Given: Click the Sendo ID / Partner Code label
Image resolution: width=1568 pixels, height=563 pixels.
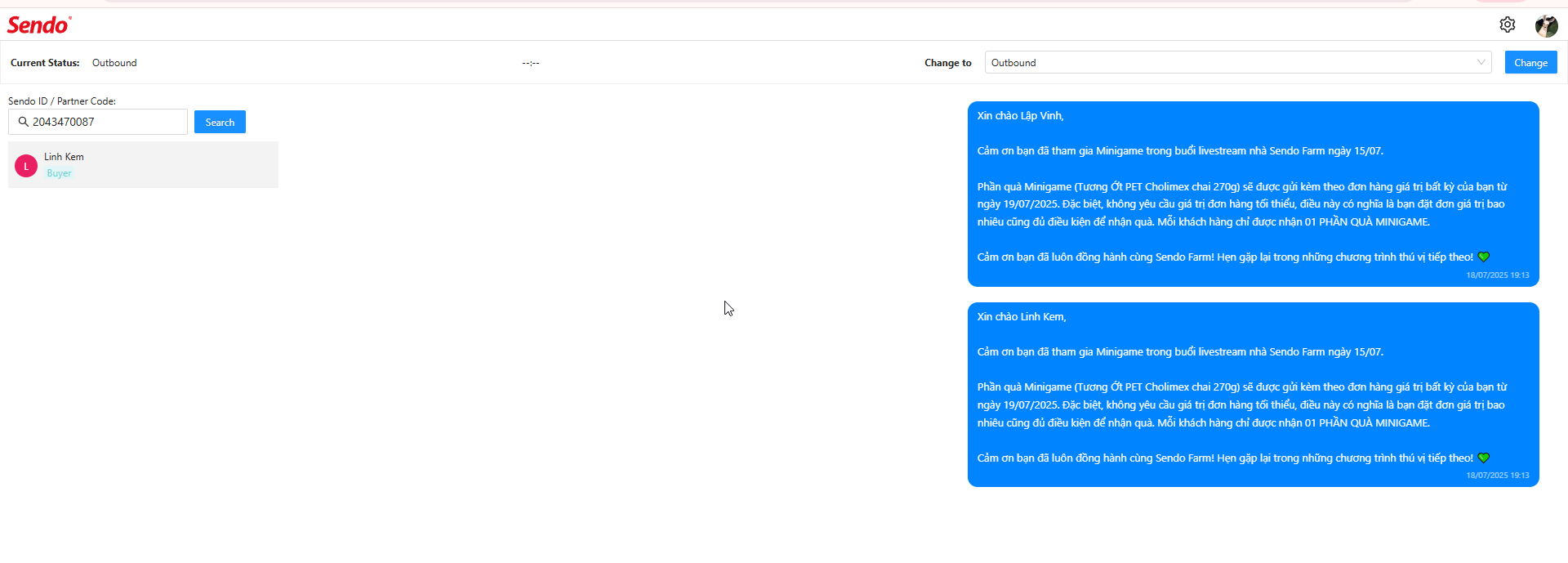Looking at the screenshot, I should [x=62, y=101].
